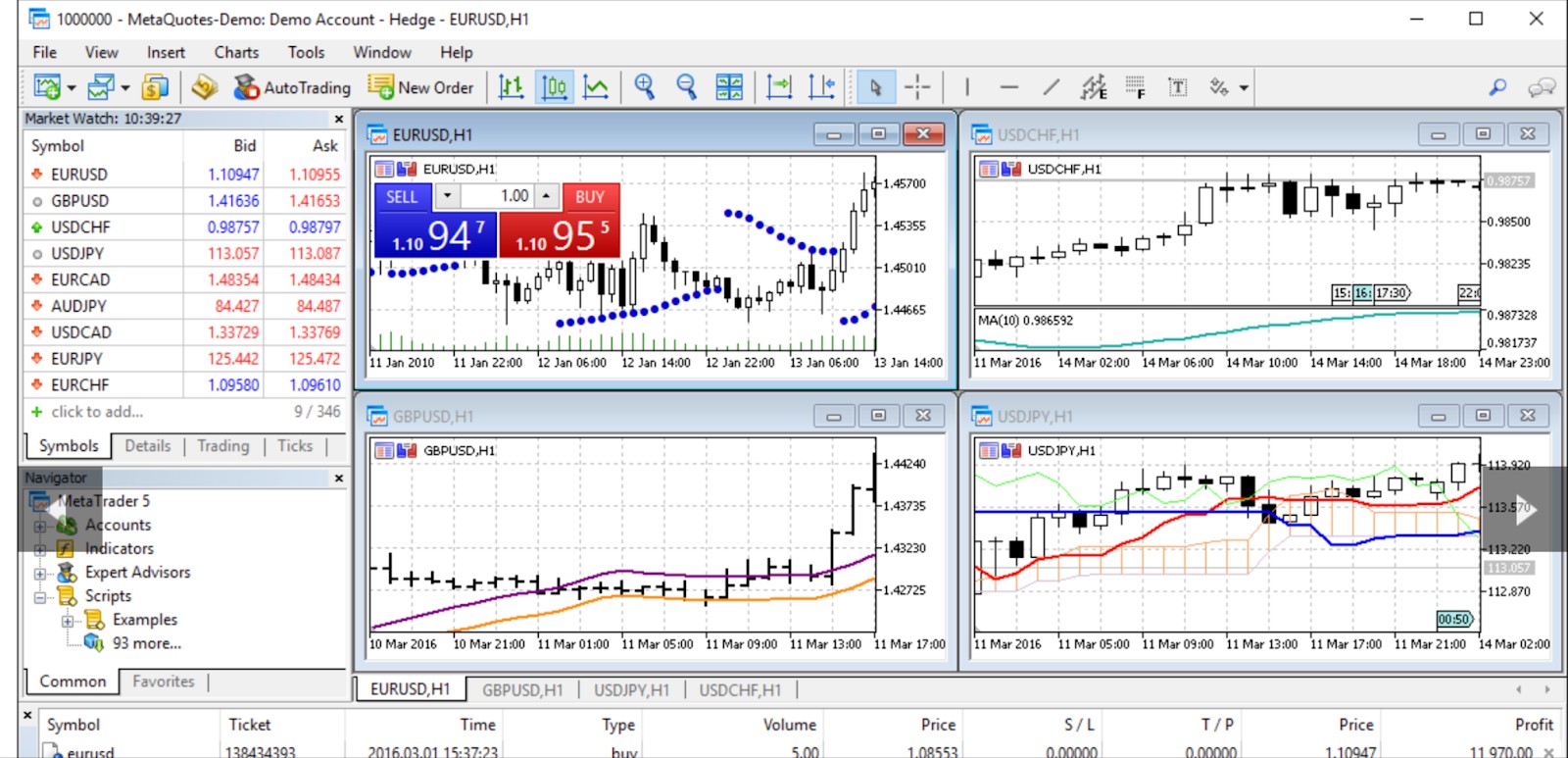Click SELL button on EURUSD chart
This screenshot has height=758, width=1568.
click(402, 196)
